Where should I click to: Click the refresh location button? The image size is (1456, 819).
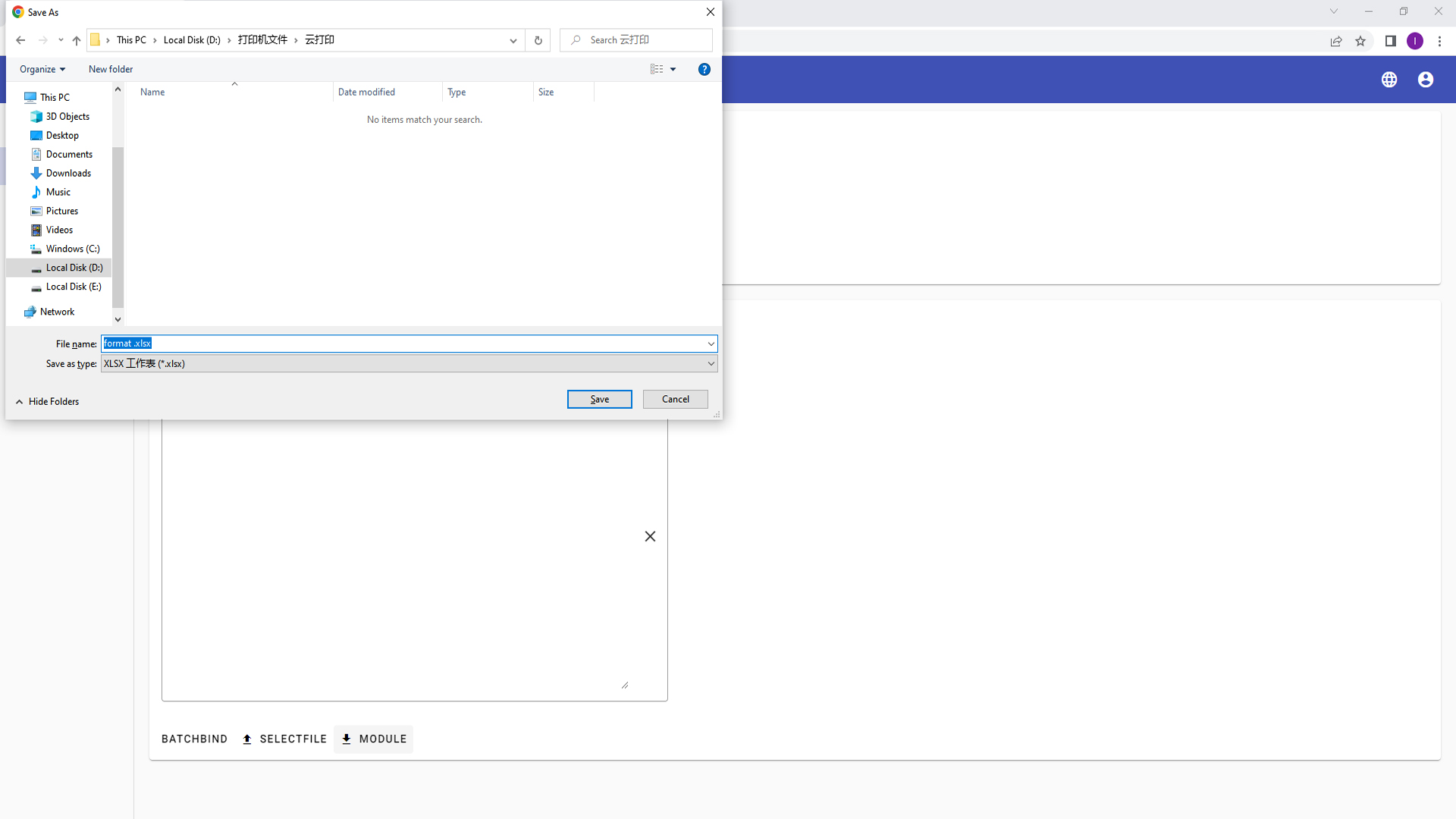[x=538, y=40]
